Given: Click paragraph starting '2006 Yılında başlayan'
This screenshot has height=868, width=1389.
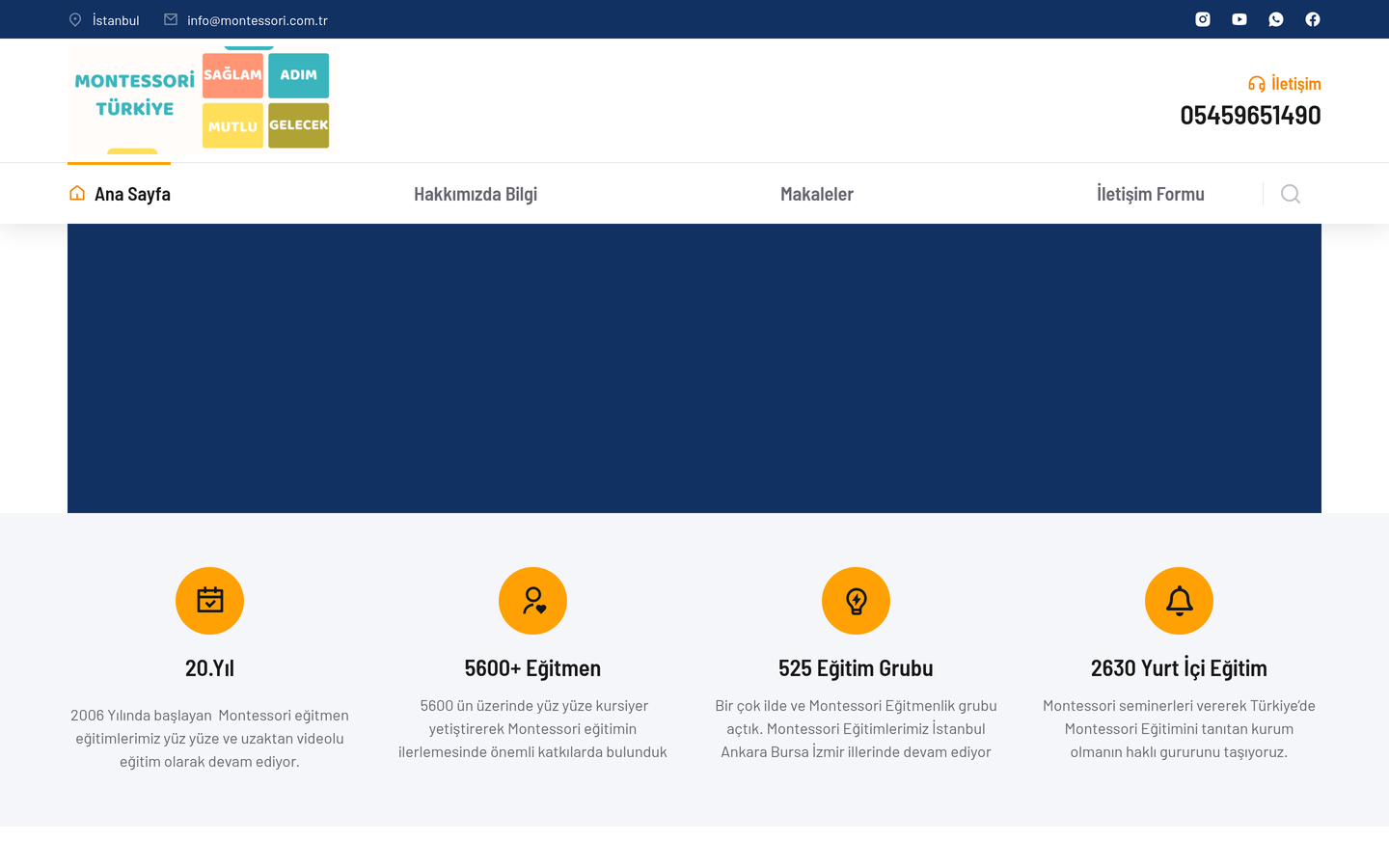Looking at the screenshot, I should [x=209, y=738].
